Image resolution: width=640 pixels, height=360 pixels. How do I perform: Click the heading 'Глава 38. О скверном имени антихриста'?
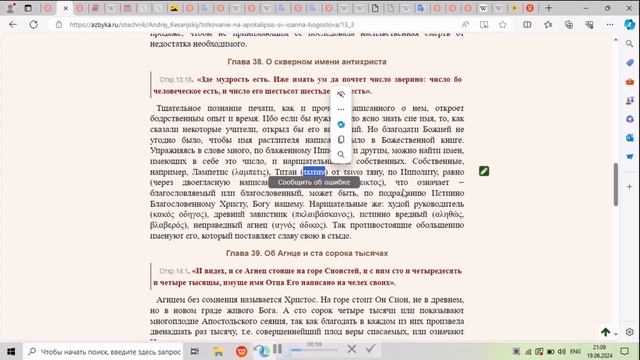[x=307, y=62]
